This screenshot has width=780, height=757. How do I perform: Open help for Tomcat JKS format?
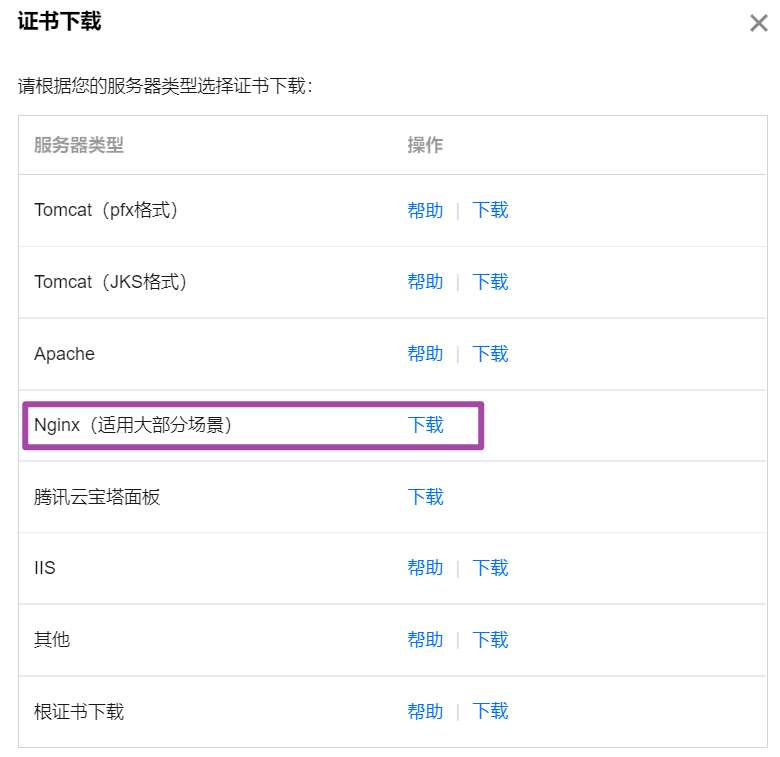425,282
